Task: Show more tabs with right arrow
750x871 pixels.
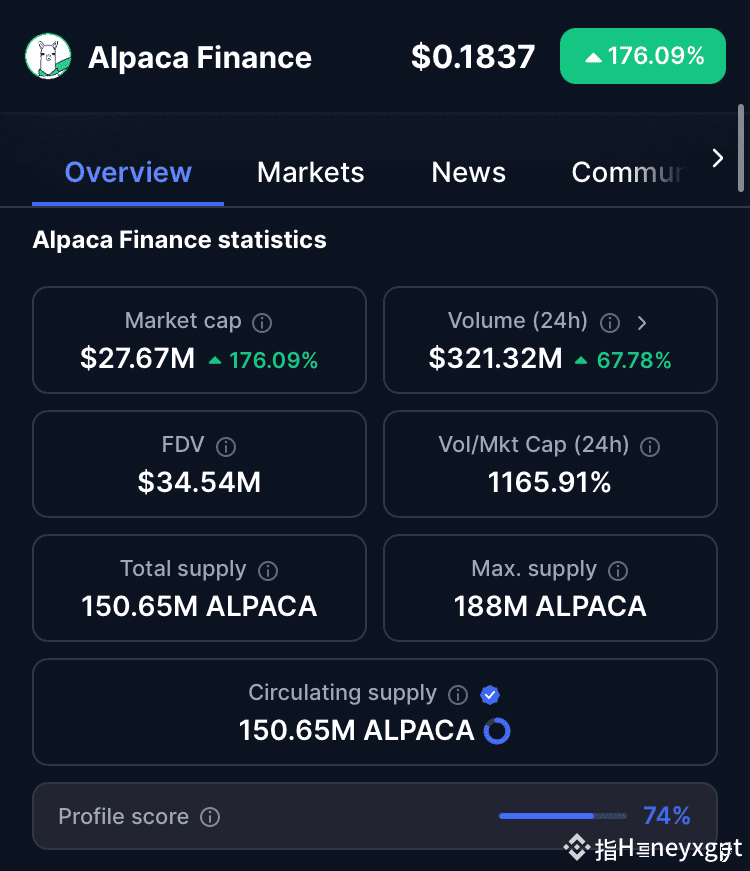Action: coord(718,158)
